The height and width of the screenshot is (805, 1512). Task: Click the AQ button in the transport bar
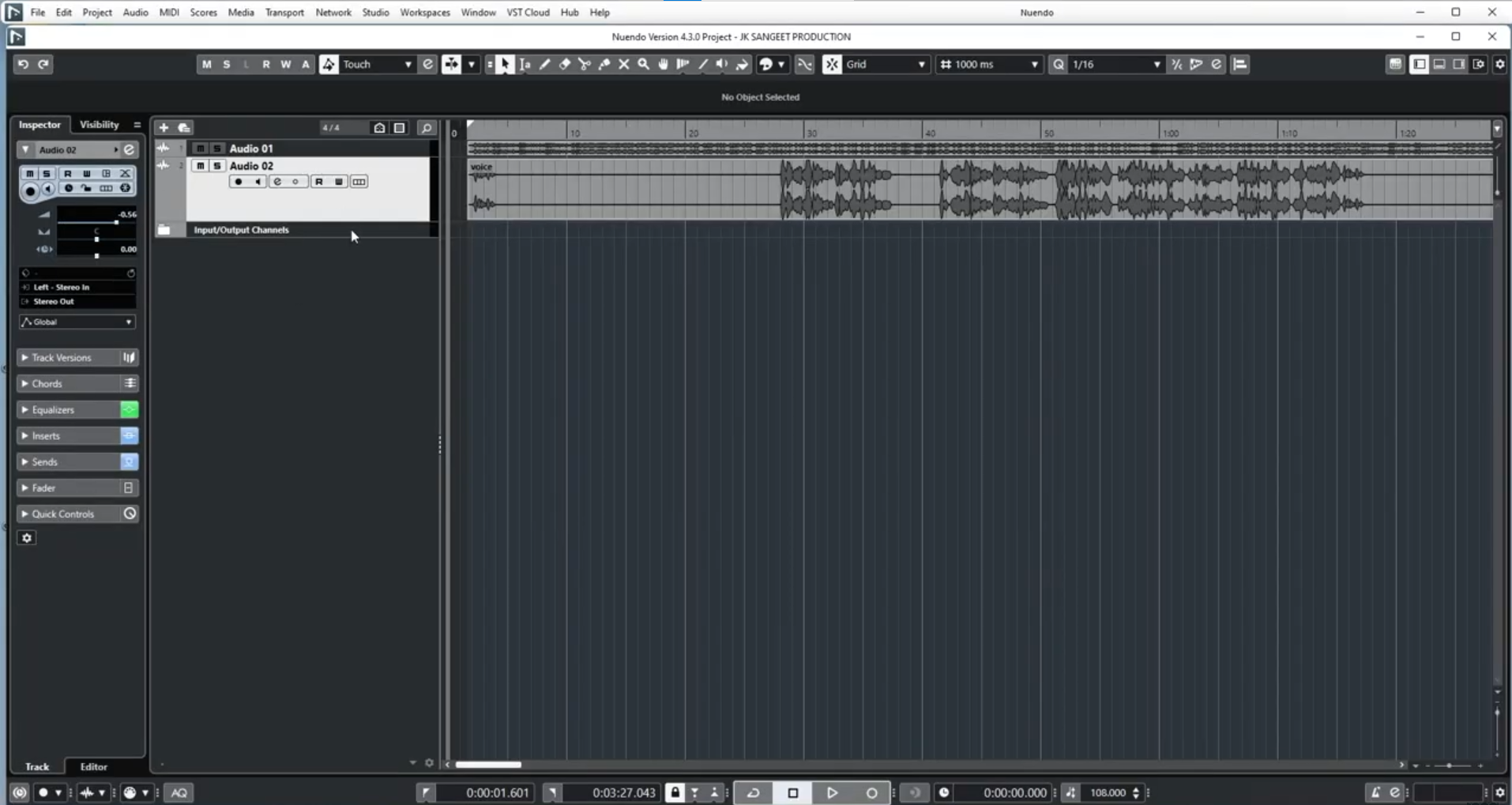pyautogui.click(x=179, y=792)
